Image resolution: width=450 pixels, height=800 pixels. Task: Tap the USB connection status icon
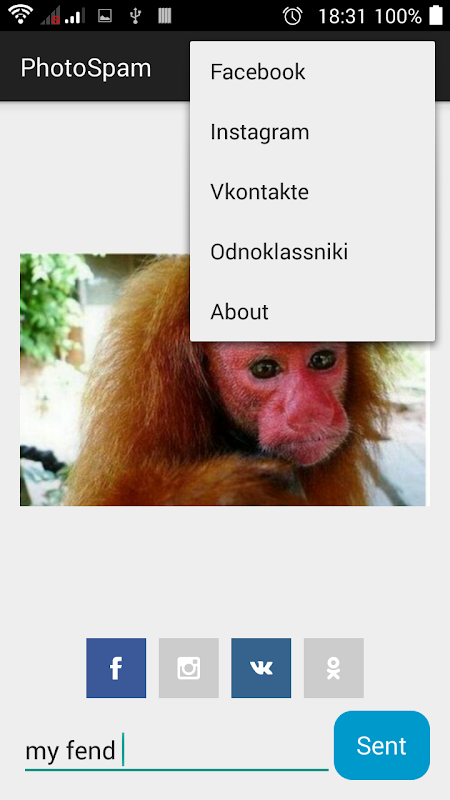click(135, 16)
